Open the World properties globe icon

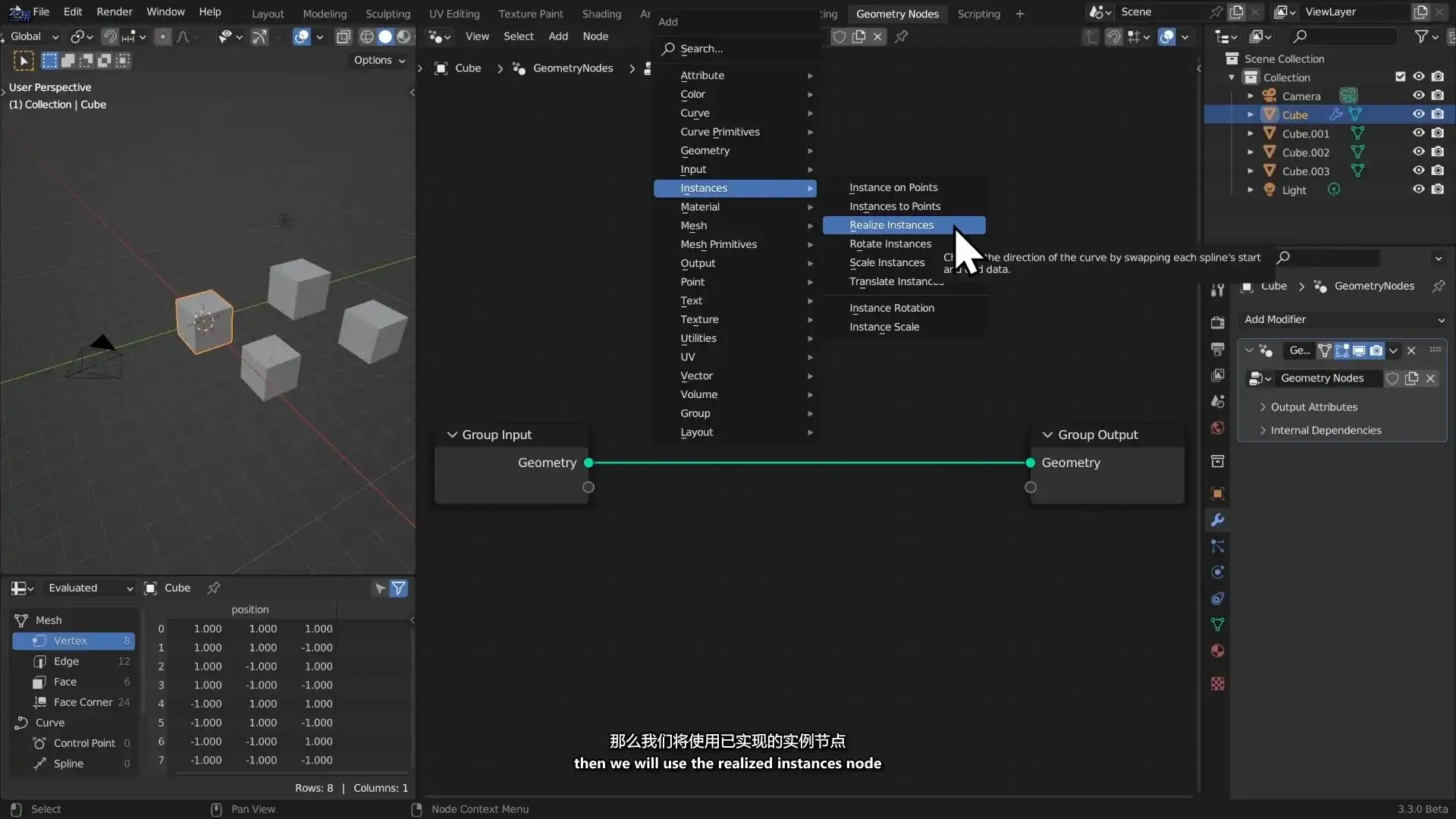1217,428
